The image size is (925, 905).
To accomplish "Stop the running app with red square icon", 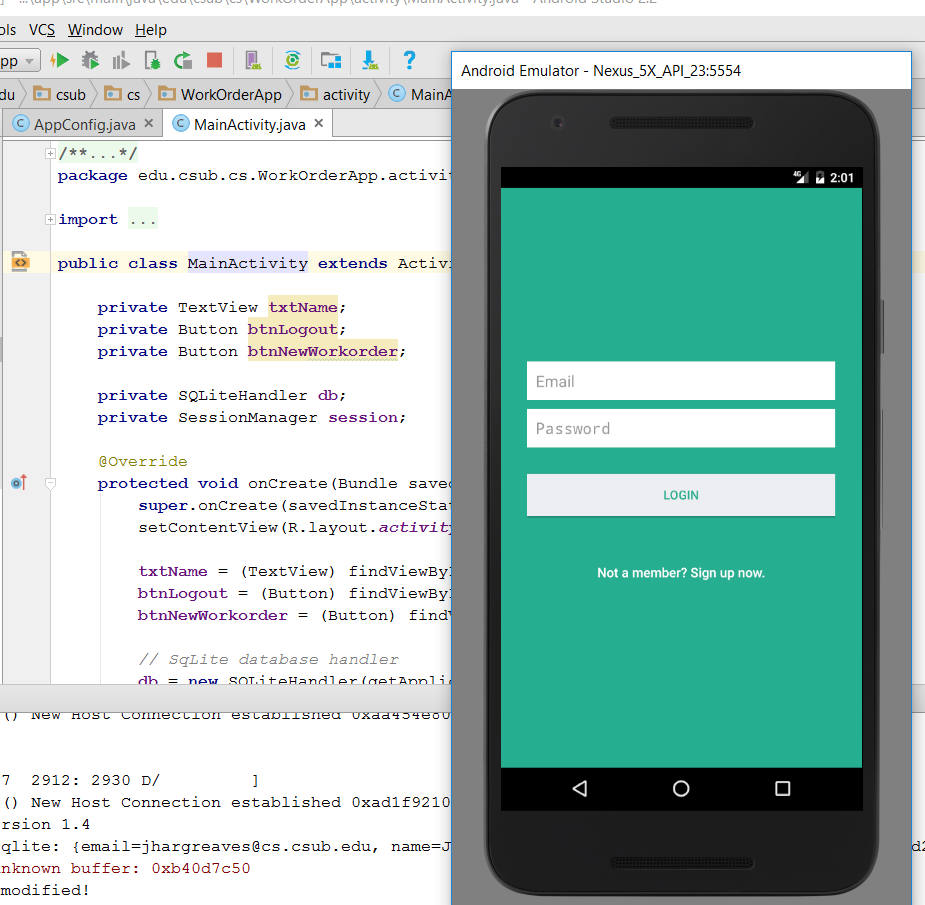I will (x=213, y=60).
